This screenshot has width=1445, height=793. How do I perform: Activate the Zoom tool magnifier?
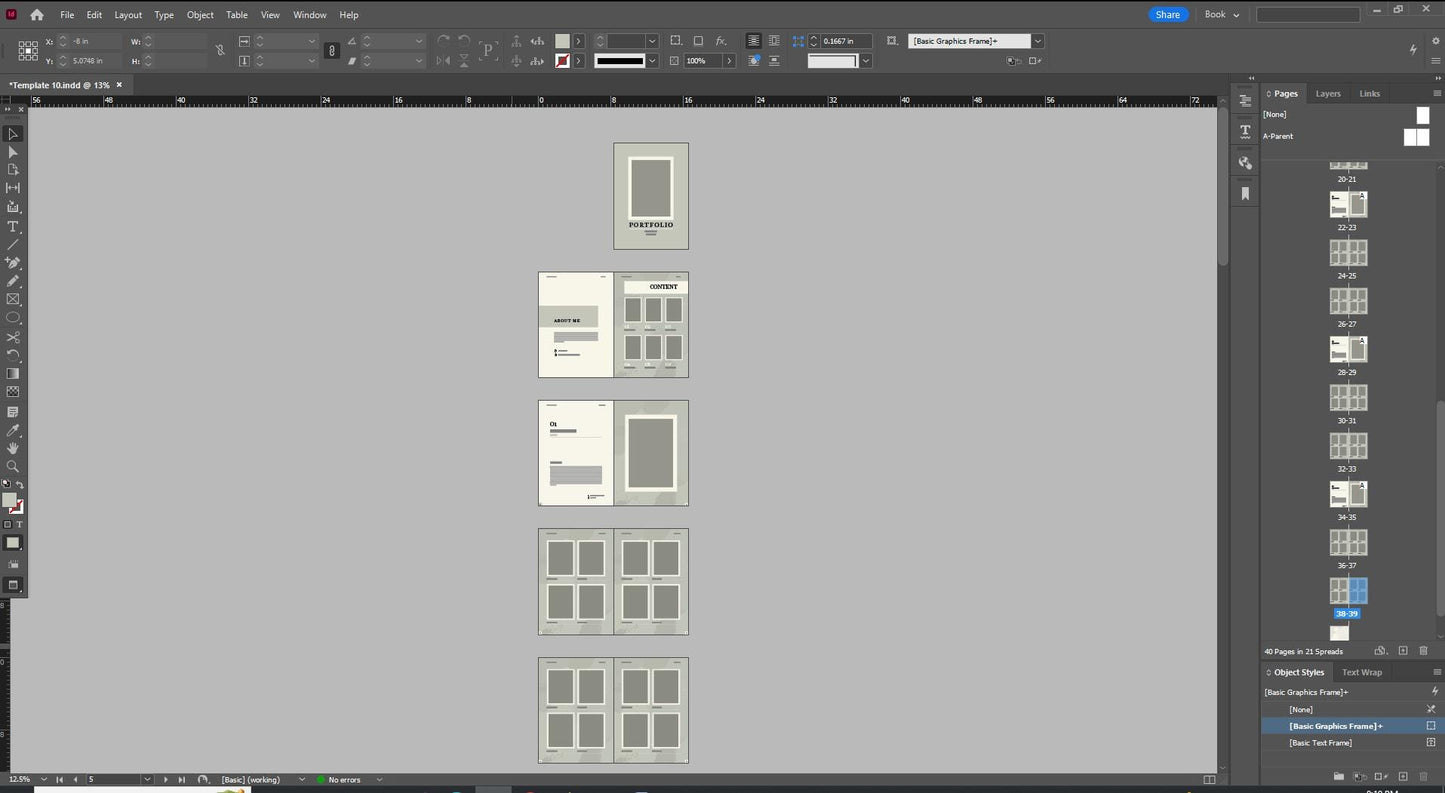[13, 466]
